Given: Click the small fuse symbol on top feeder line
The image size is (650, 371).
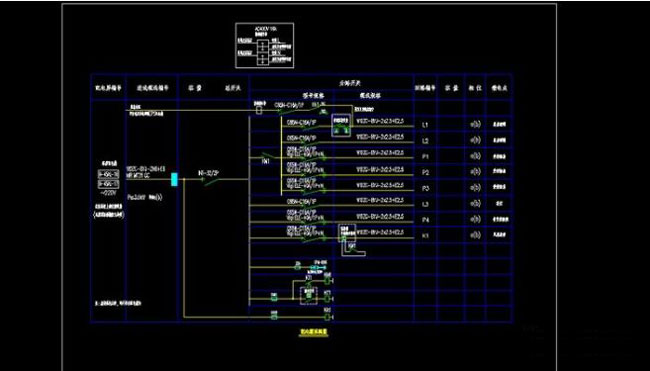Looking at the screenshot, I should click(259, 110).
